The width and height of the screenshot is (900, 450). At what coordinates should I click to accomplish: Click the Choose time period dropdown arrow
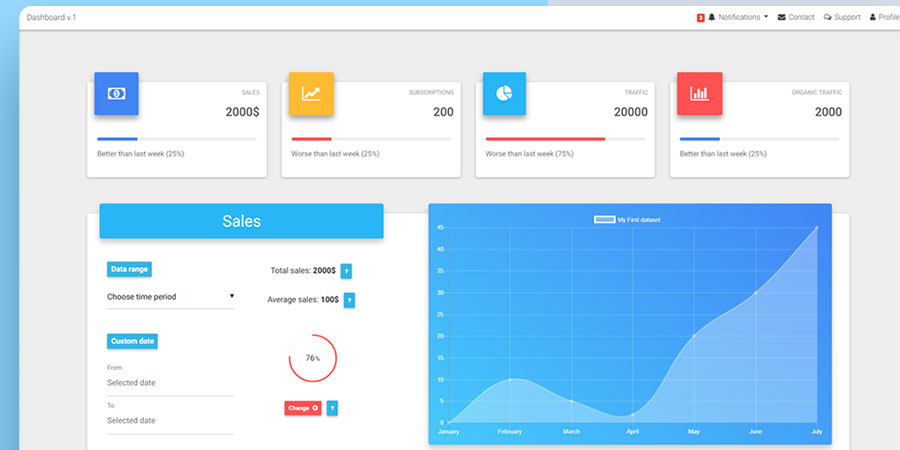pos(232,296)
